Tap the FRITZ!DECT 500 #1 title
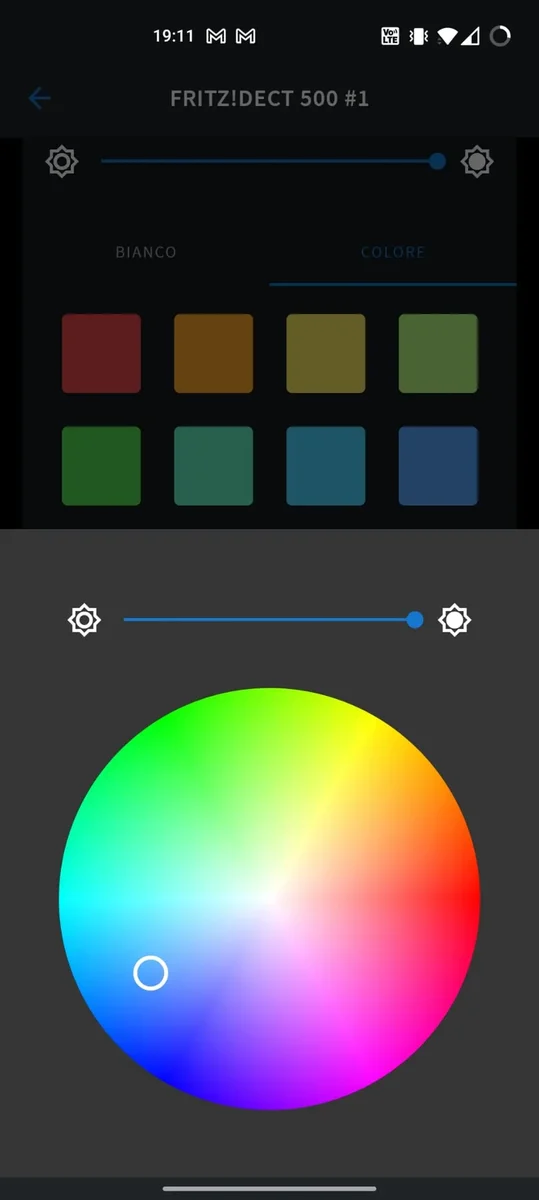This screenshot has height=1200, width=539. [269, 98]
